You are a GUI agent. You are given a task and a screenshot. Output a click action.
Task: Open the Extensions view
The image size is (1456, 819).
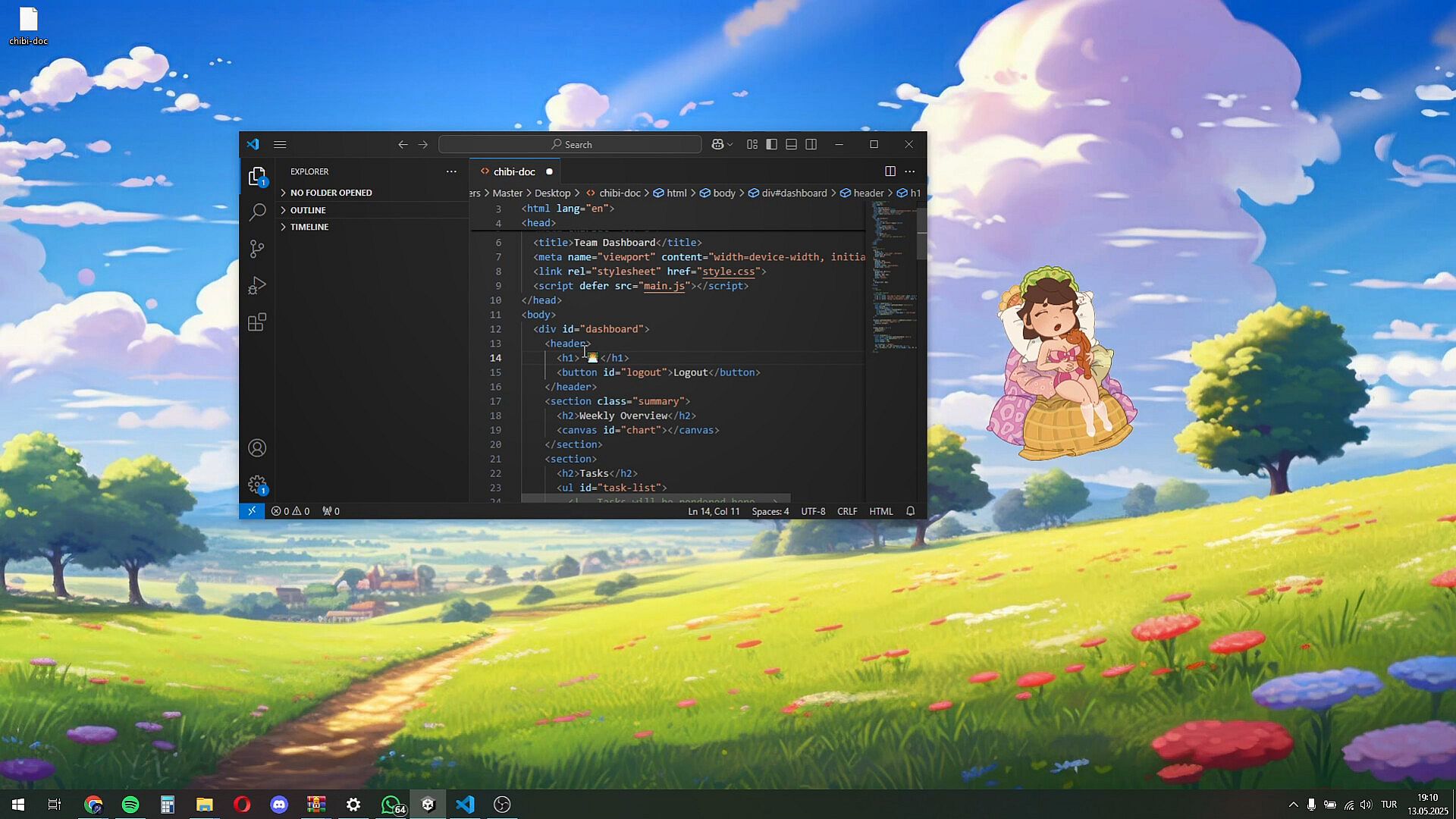coord(257,322)
